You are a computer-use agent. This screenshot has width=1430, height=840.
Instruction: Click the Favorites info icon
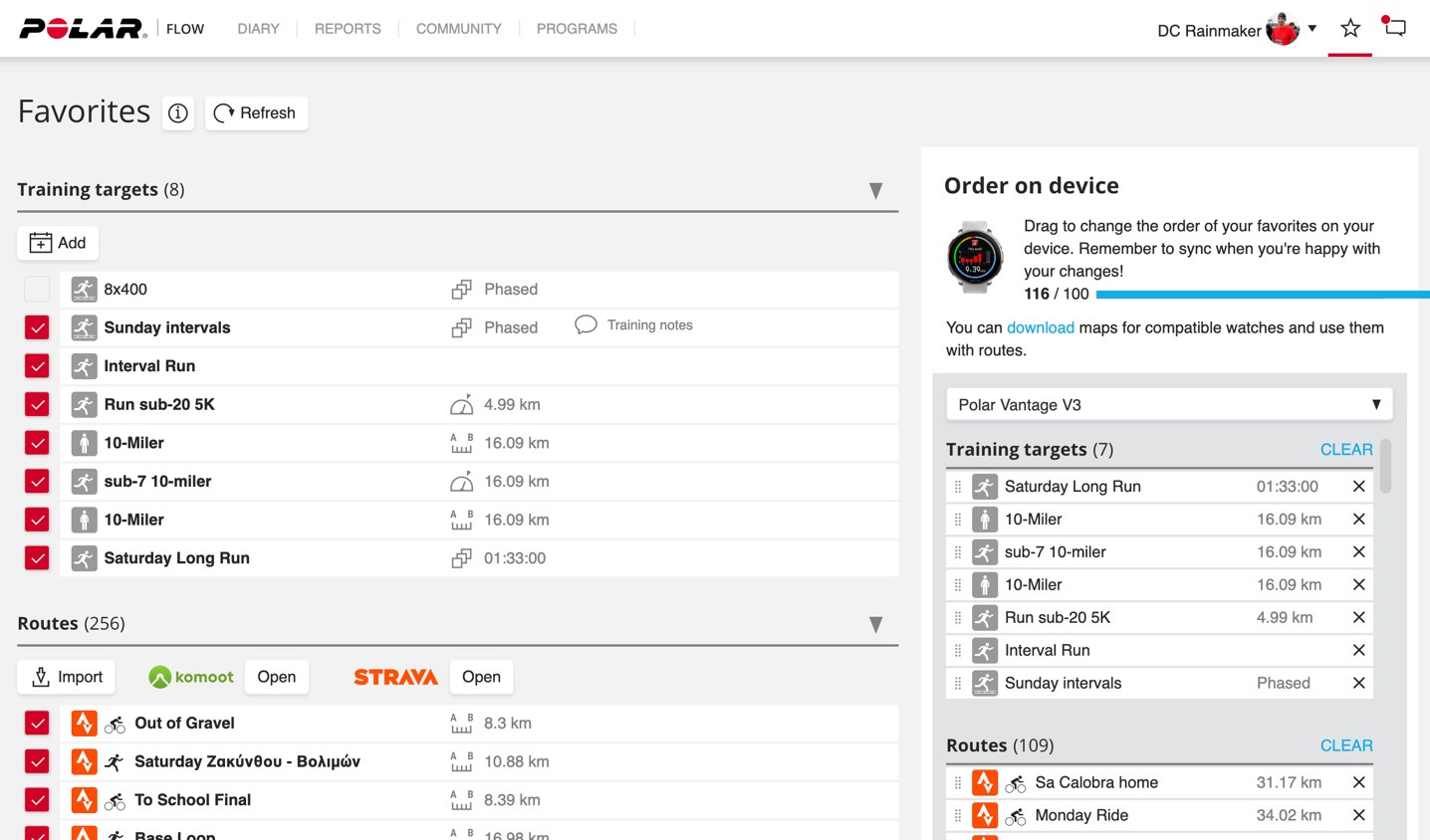[178, 113]
